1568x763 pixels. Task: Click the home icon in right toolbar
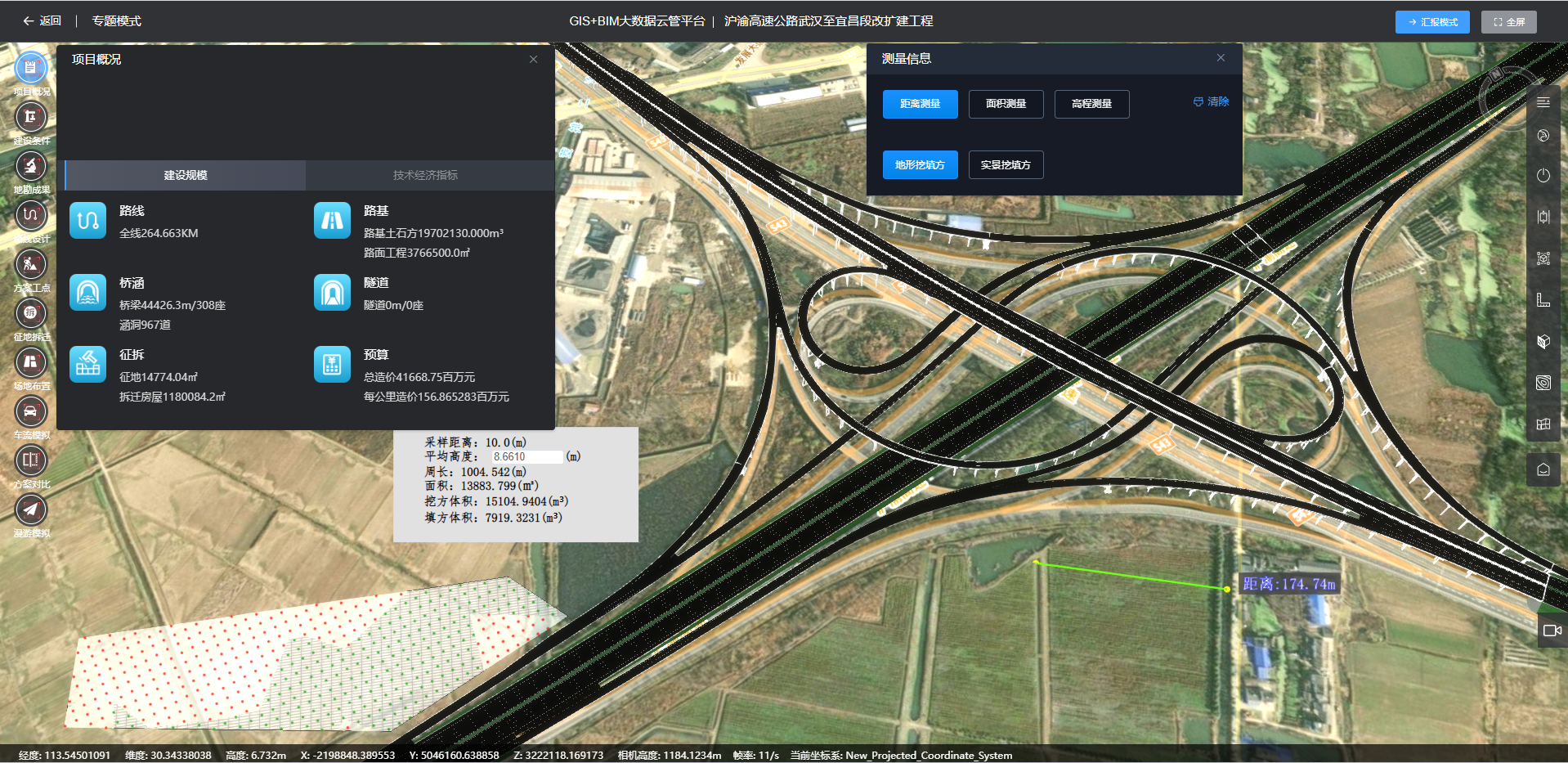click(x=1543, y=469)
